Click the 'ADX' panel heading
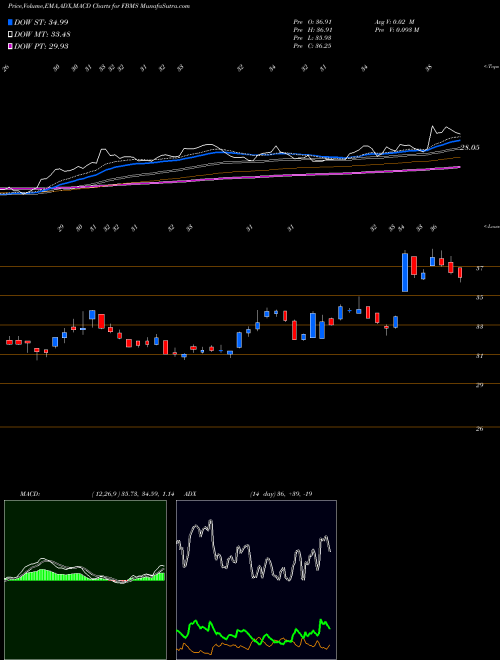 coord(191,494)
